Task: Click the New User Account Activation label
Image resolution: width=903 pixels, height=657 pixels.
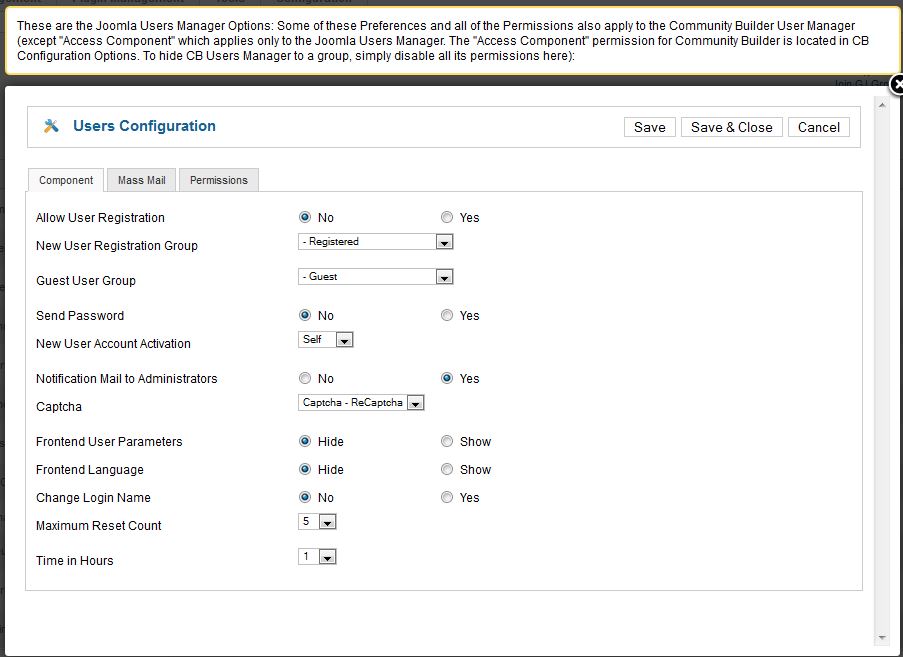Action: 113,344
